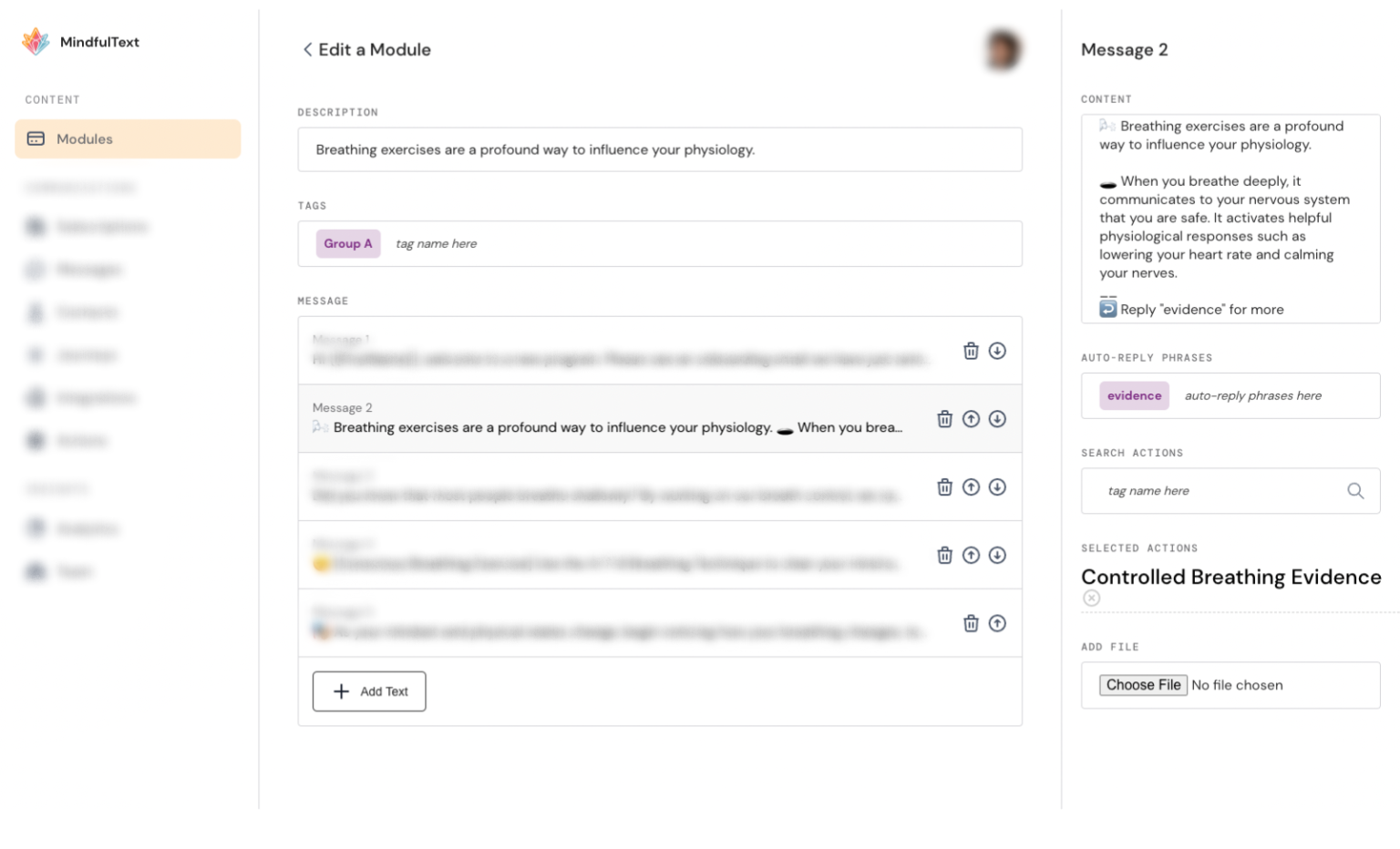Image resolution: width=1400 pixels, height=849 pixels.
Task: Open the Modules sidebar item
Action: tap(128, 138)
